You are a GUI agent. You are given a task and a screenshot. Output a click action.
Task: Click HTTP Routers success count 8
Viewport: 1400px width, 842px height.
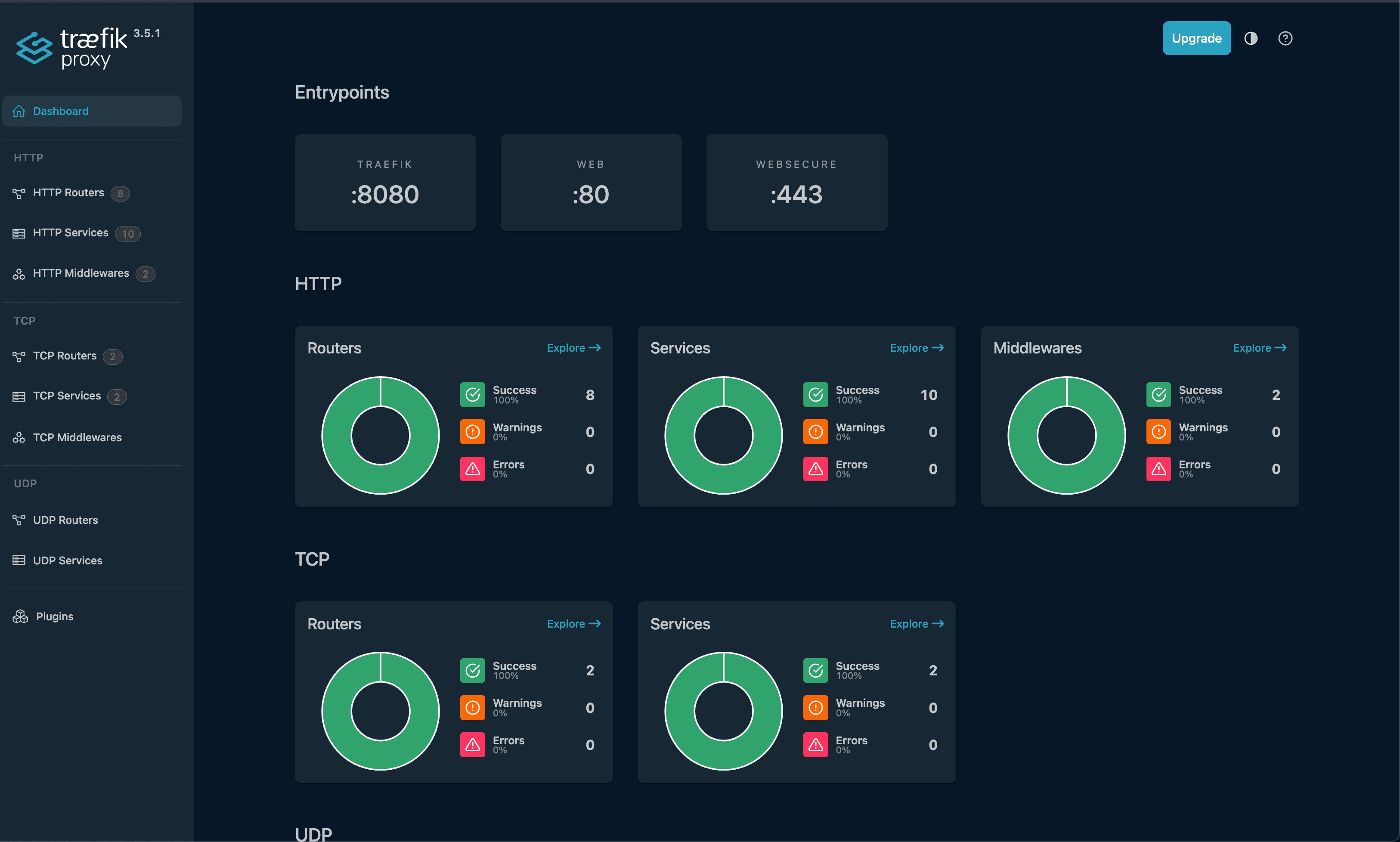[x=590, y=395]
